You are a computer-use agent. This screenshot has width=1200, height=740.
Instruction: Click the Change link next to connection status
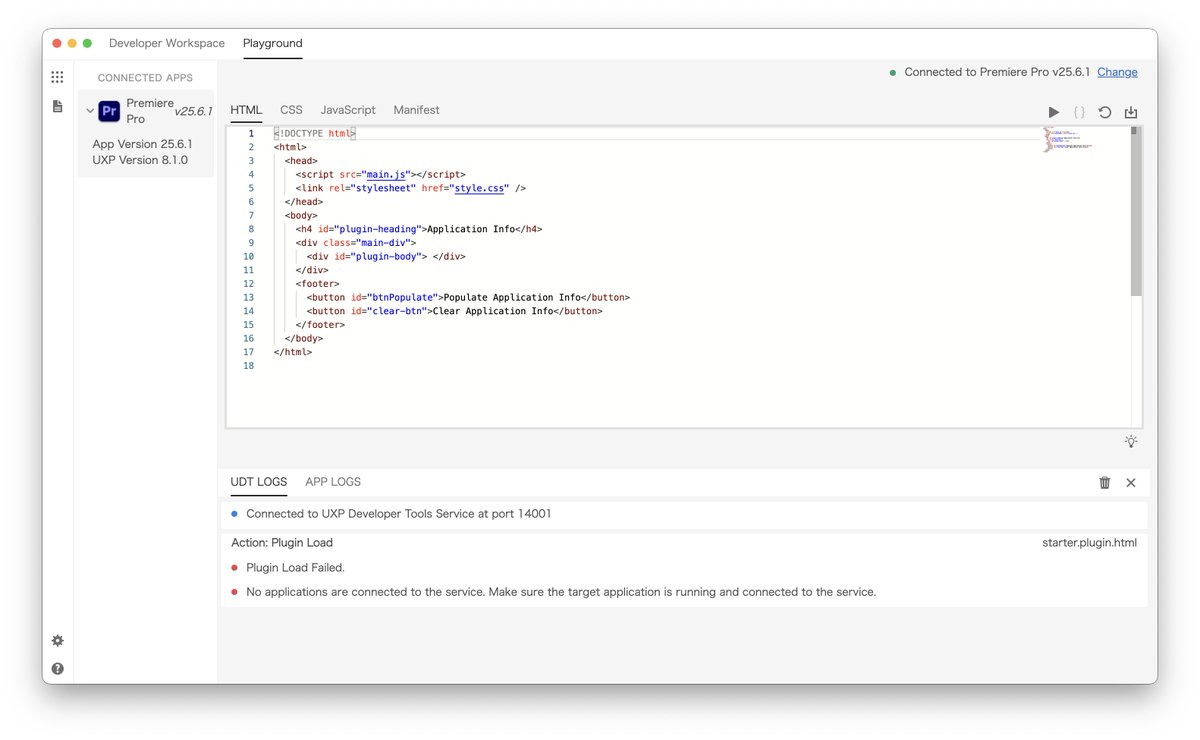[1117, 72]
